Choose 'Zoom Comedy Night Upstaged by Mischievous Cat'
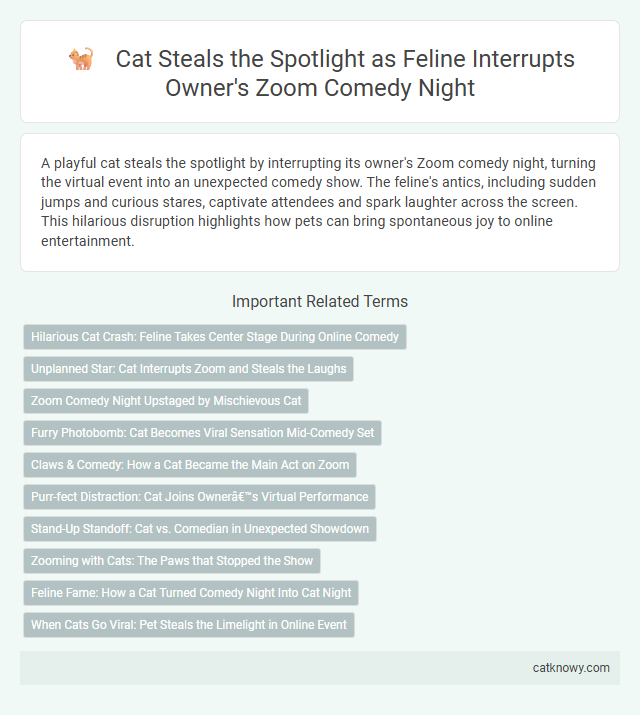The width and height of the screenshot is (640, 715). [166, 401]
